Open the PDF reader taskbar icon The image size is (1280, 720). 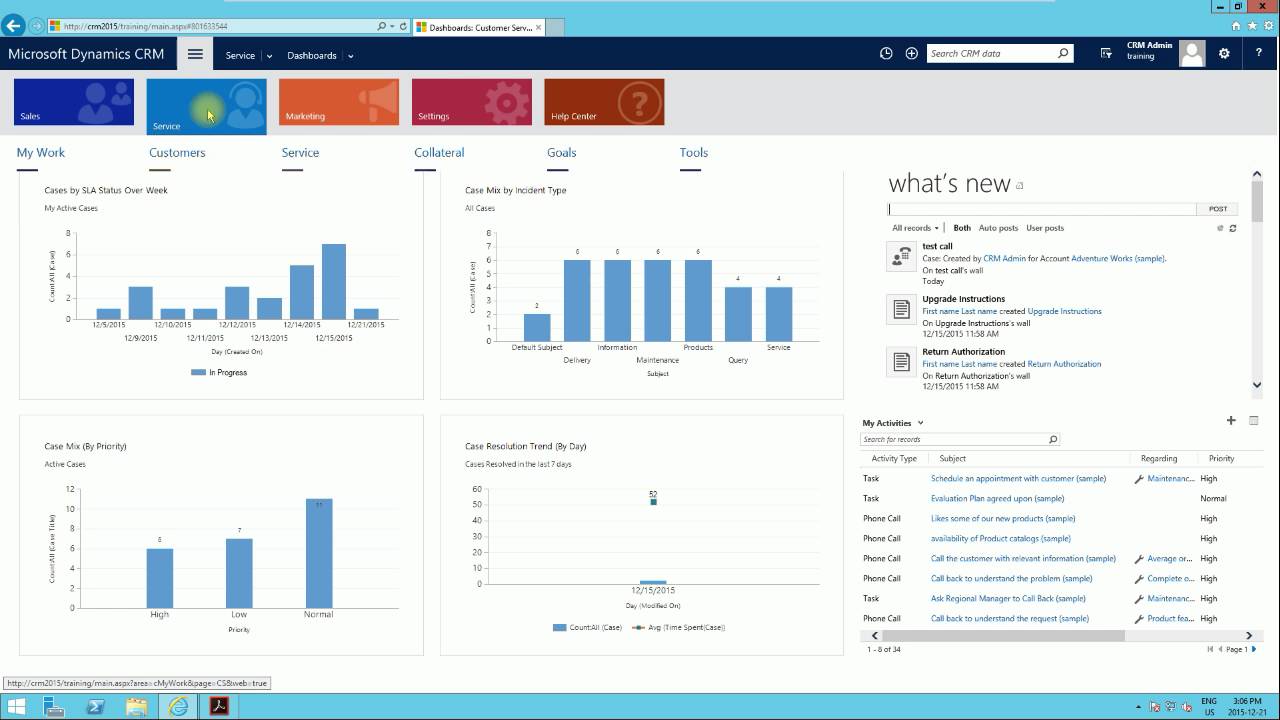tap(219, 706)
